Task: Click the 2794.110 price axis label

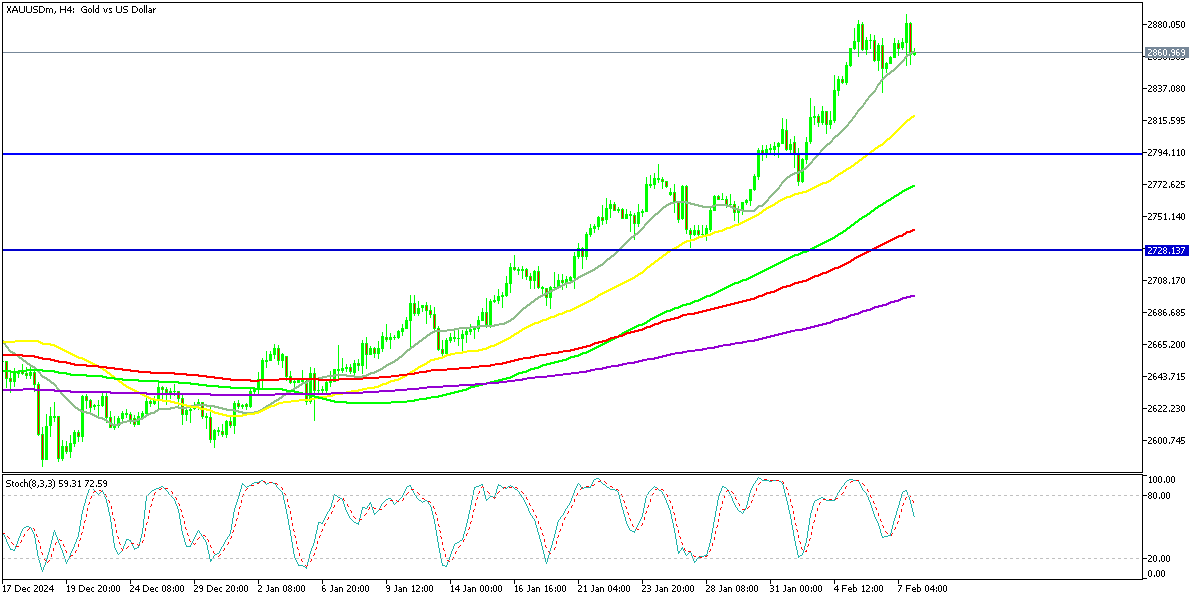Action: click(x=1166, y=152)
